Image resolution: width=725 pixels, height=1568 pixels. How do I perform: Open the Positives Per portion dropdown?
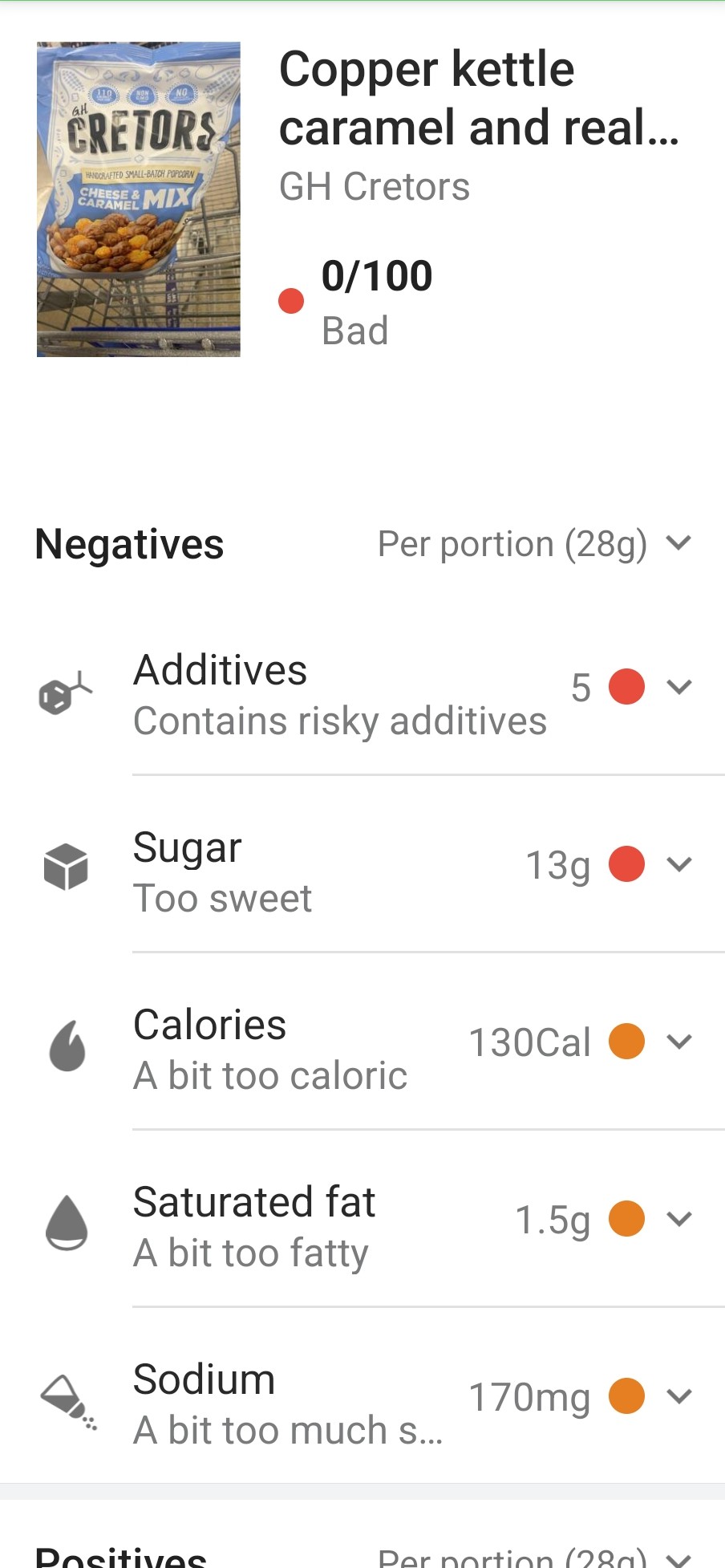533,1557
